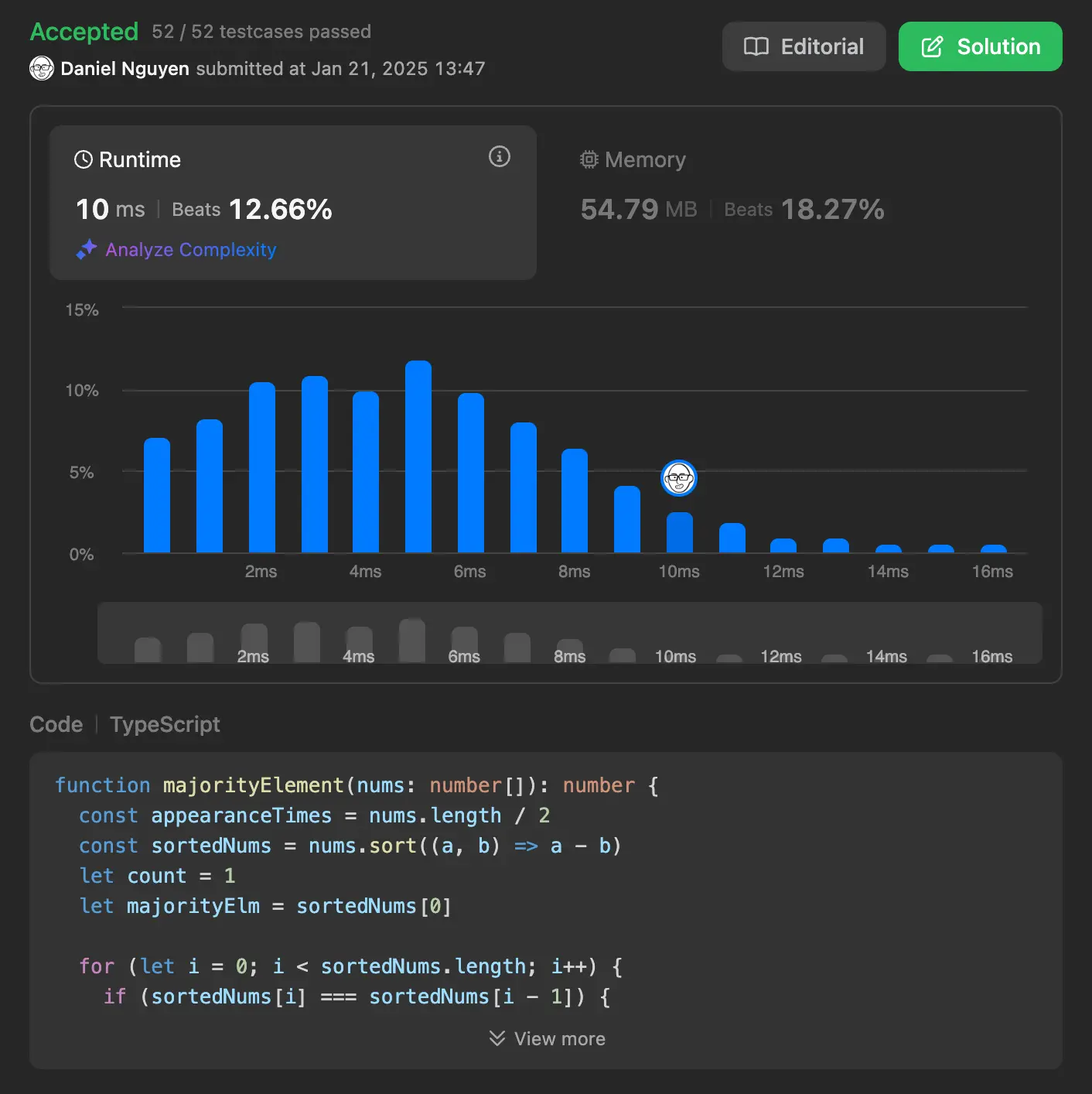Click the avatar marker on the chart
Image resolution: width=1092 pixels, height=1094 pixels.
[679, 478]
